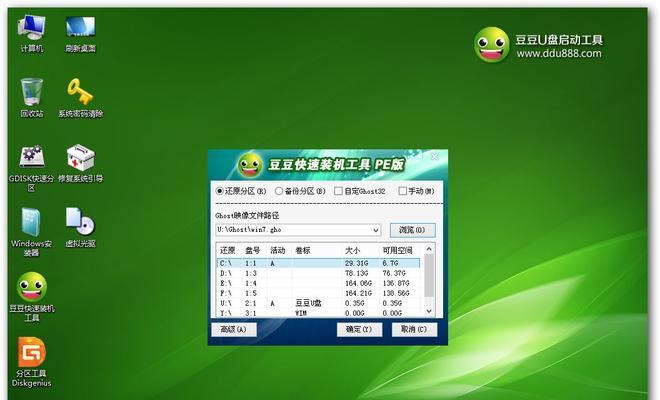Viewport: 660px width, 400px height.
Task: Close the 豆豆快速装机工具 dialog
Action: pyautogui.click(x=435, y=157)
